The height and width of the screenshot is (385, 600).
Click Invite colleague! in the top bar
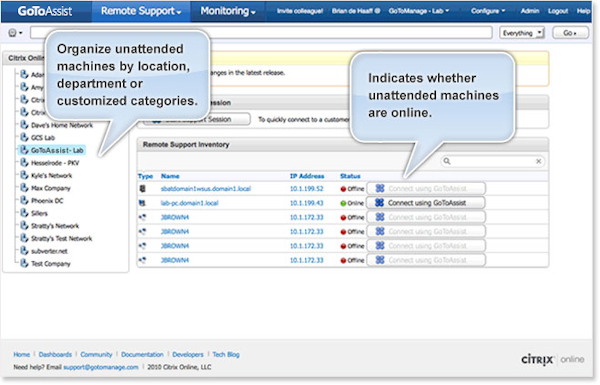point(300,11)
